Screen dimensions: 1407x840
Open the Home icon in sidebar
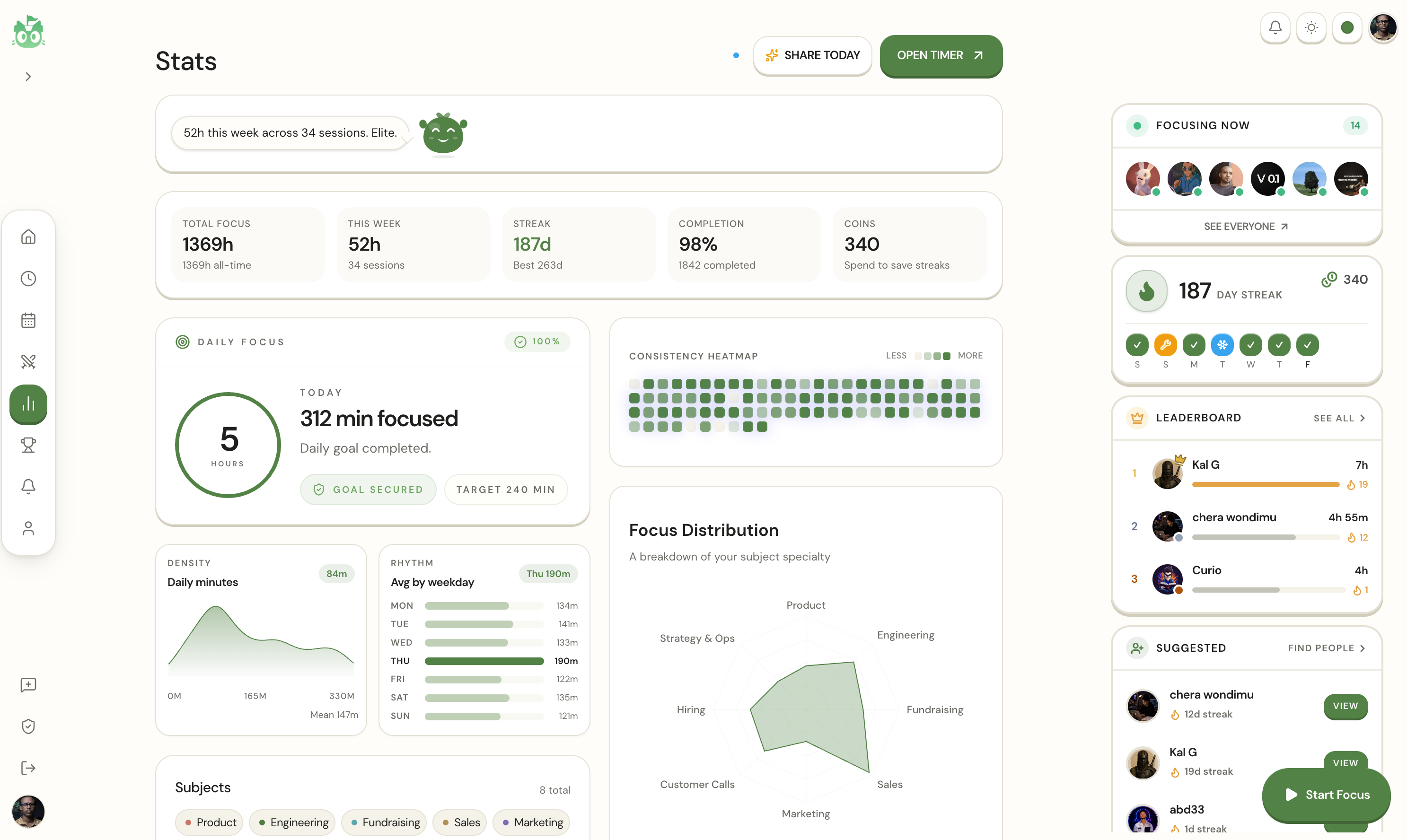click(28, 236)
